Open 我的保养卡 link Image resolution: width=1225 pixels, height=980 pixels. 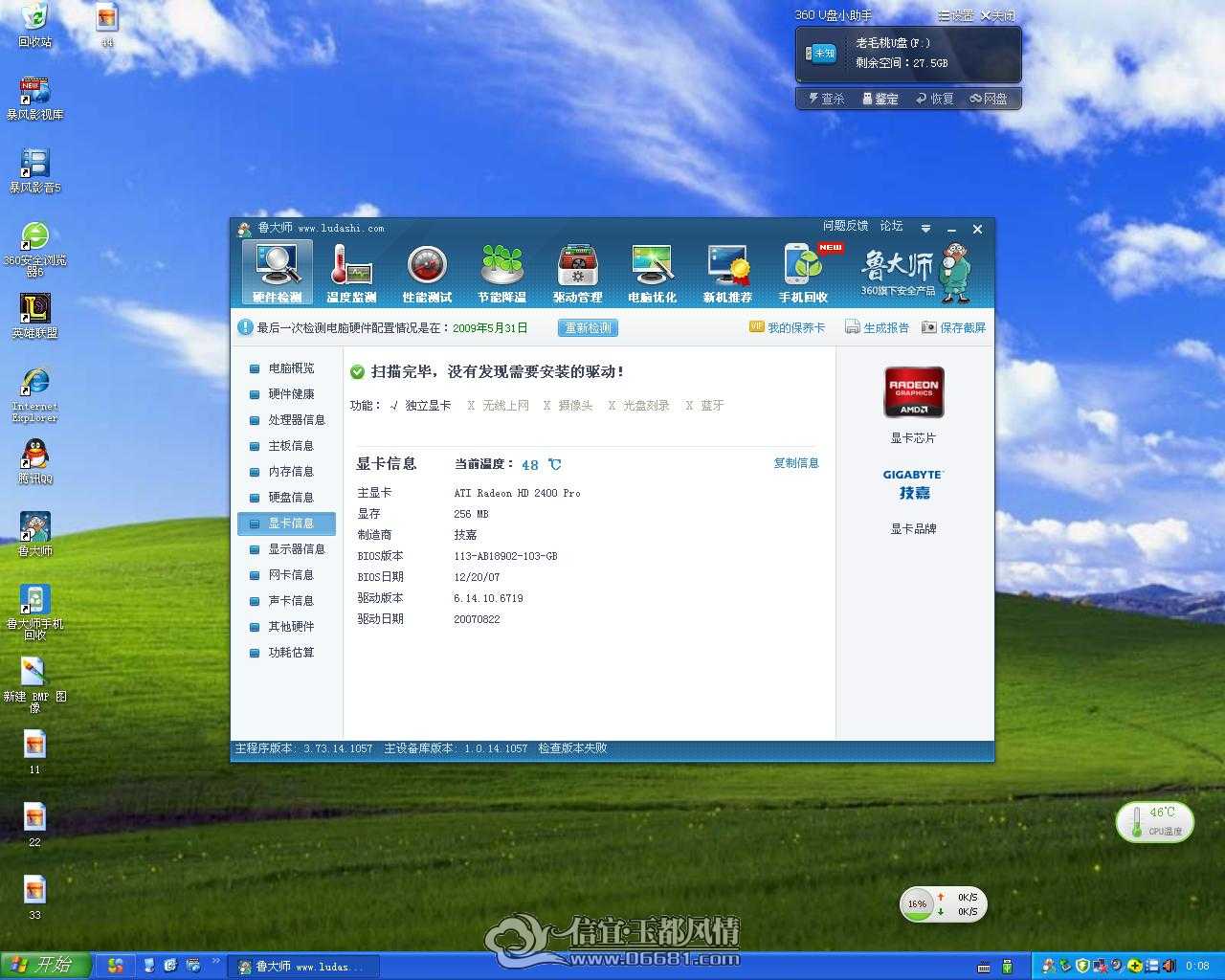pos(787,327)
